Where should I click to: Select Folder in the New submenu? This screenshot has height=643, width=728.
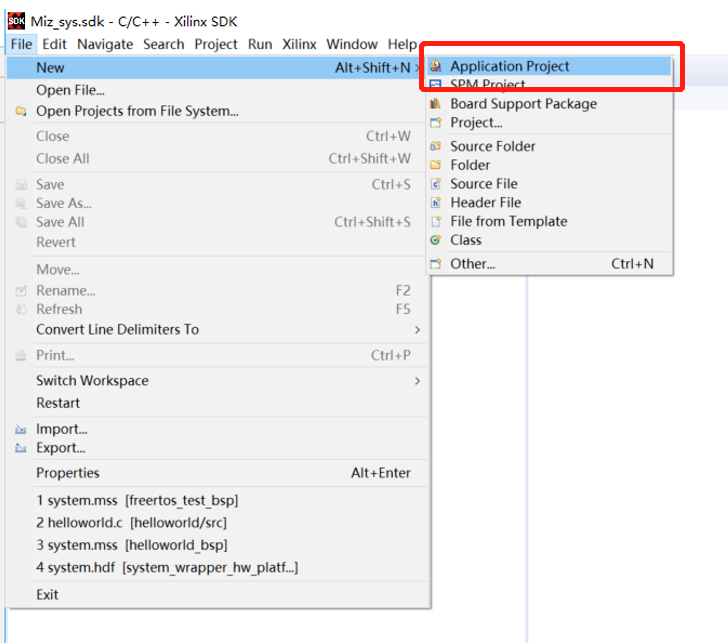coord(549,165)
